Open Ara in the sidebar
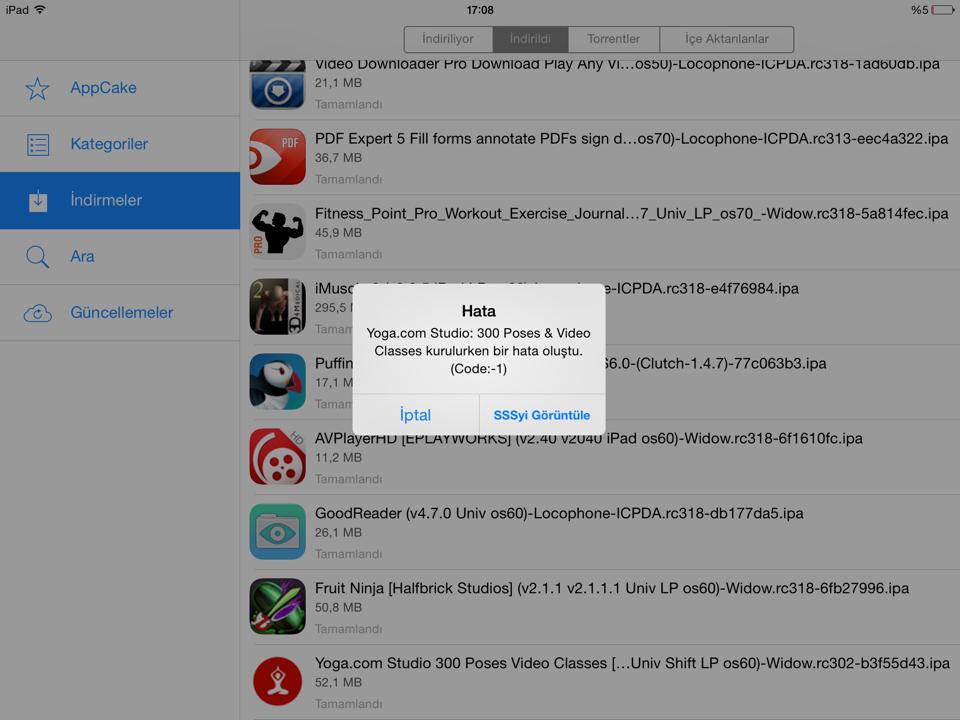This screenshot has height=720, width=960. pos(120,257)
